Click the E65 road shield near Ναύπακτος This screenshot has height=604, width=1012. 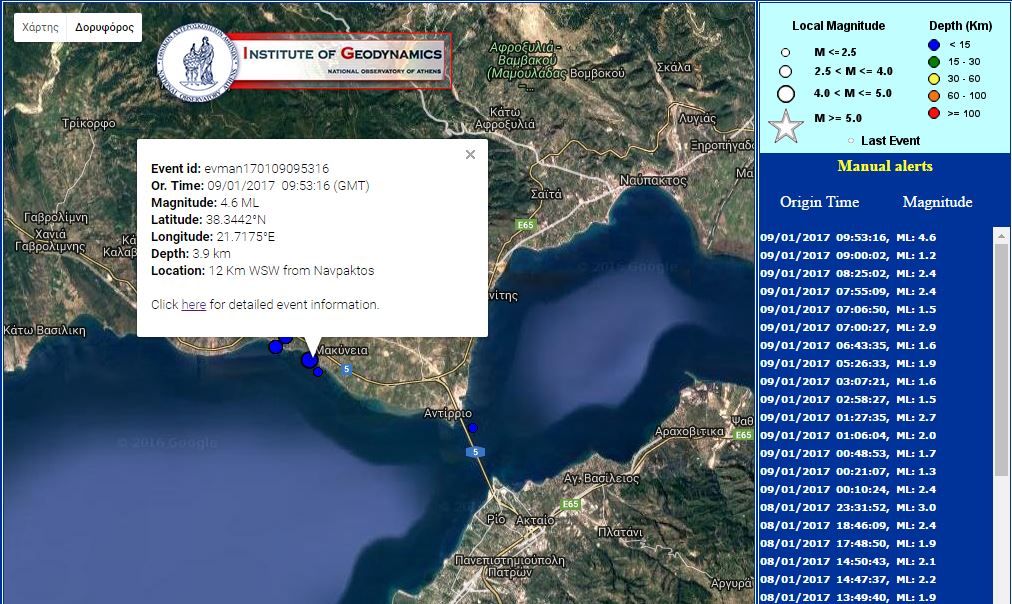coord(526,225)
